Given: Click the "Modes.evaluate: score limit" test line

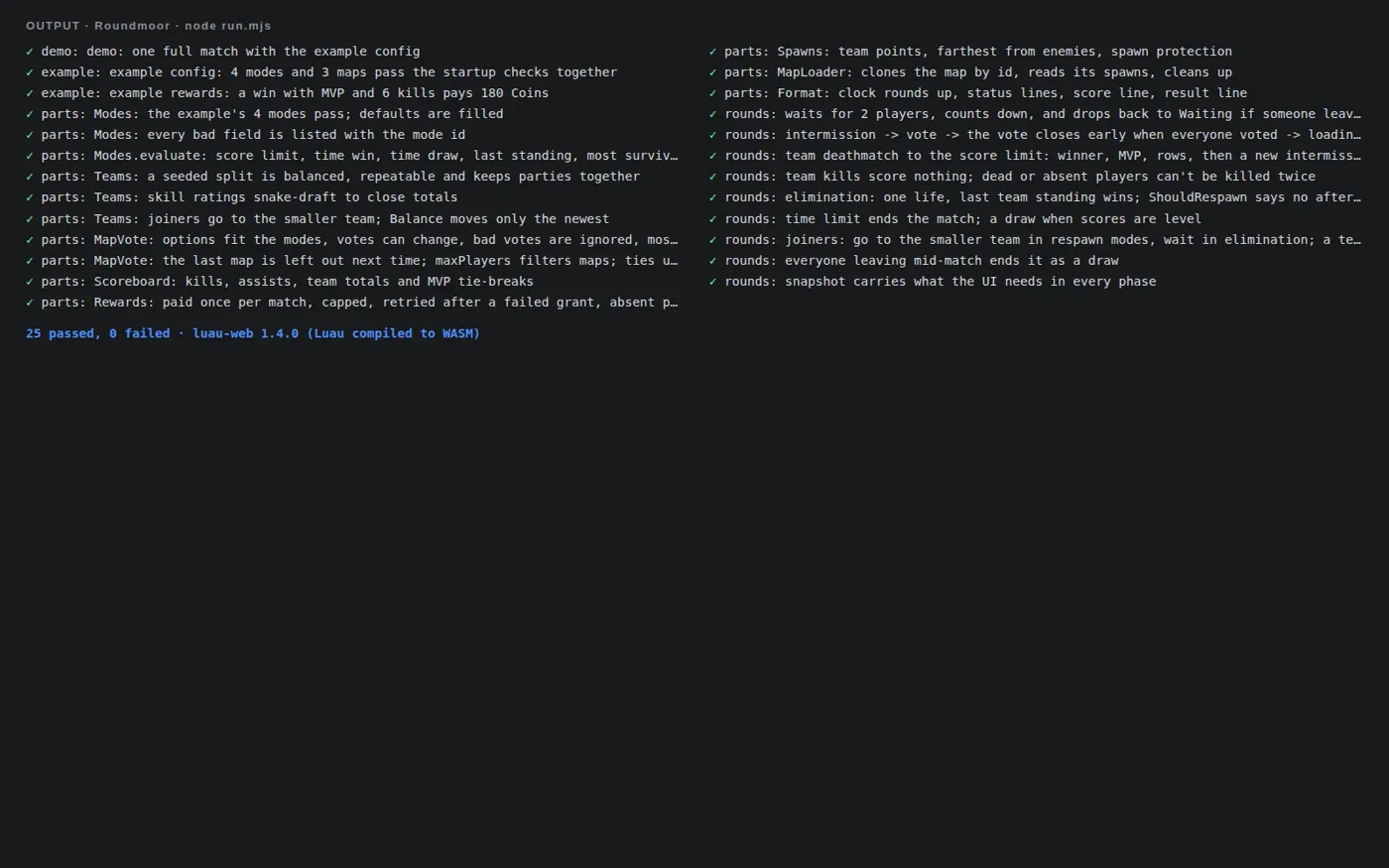Looking at the screenshot, I should [x=352, y=156].
